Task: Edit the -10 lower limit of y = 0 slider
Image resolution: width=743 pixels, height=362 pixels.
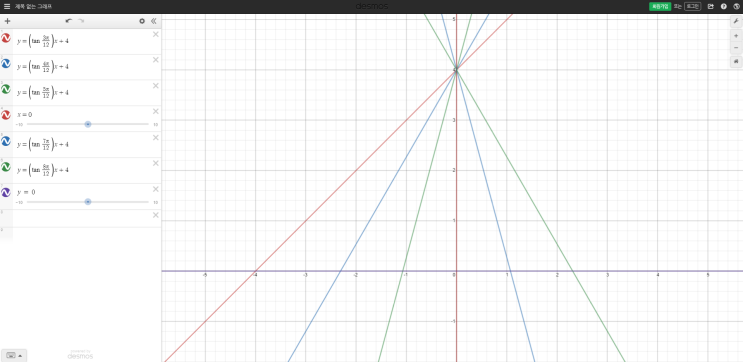Action: pyautogui.click(x=19, y=202)
